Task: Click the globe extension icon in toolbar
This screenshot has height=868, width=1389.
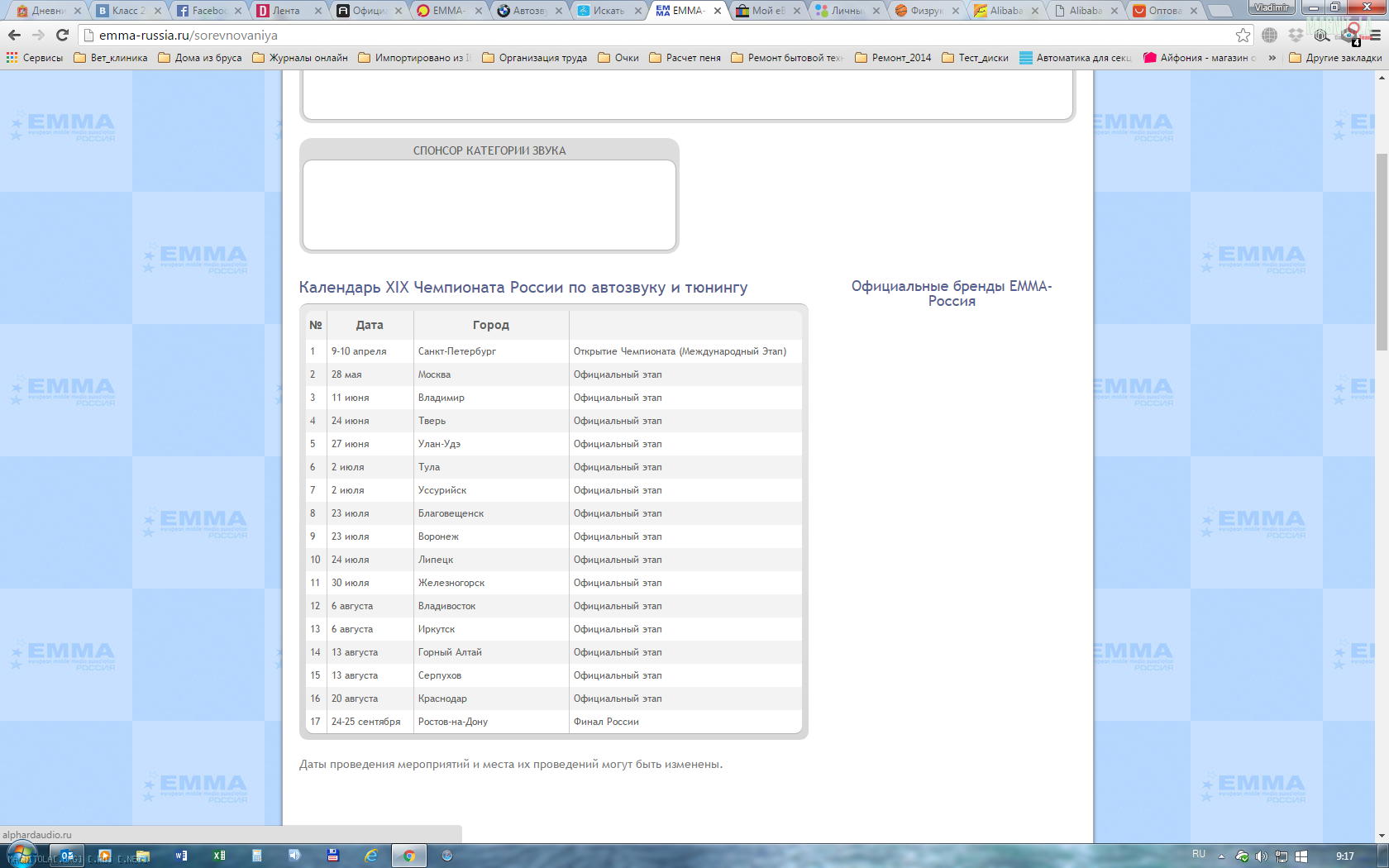Action: [1269, 35]
